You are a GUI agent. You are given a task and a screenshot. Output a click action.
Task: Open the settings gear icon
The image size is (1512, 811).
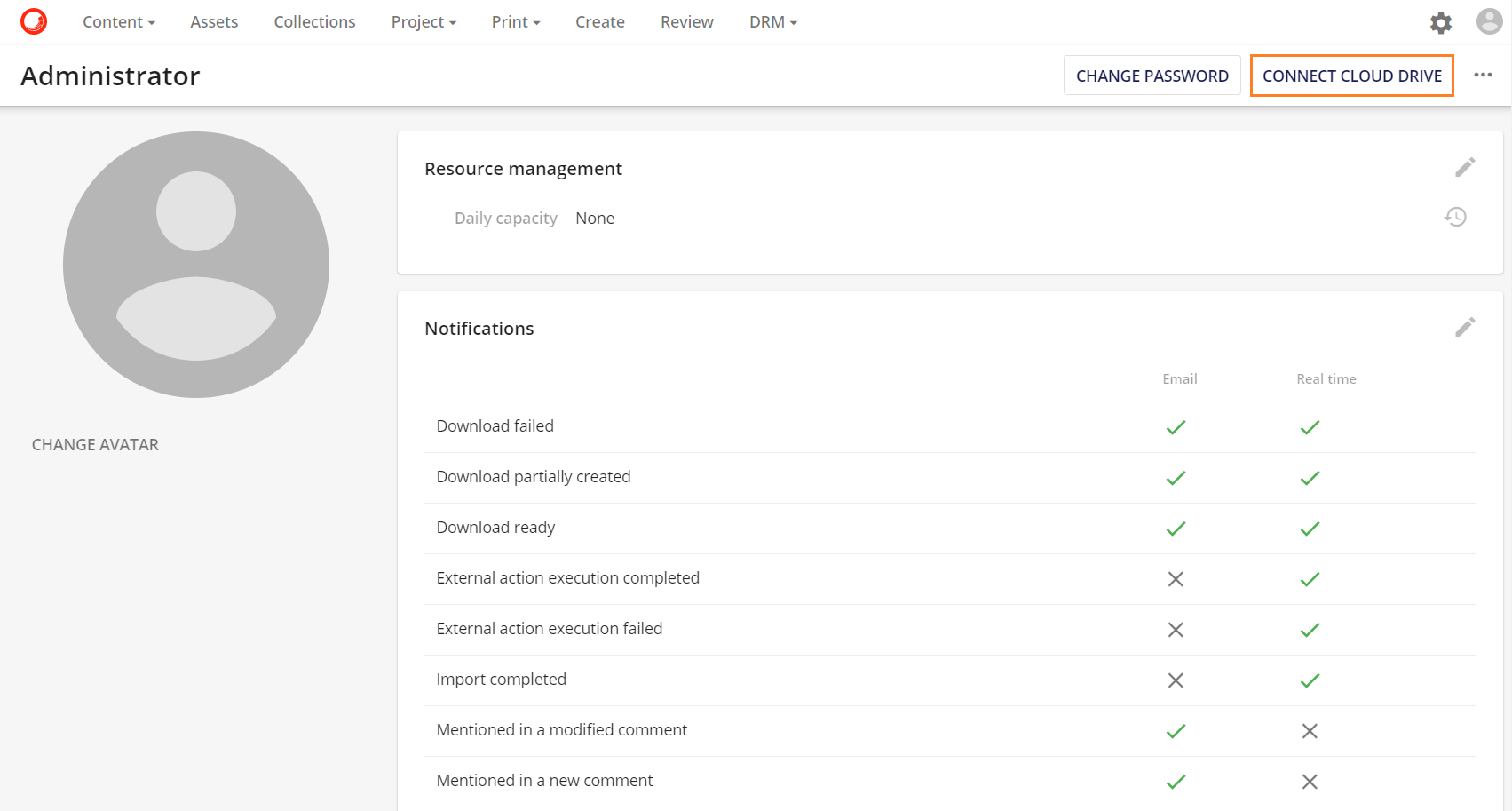click(1440, 22)
